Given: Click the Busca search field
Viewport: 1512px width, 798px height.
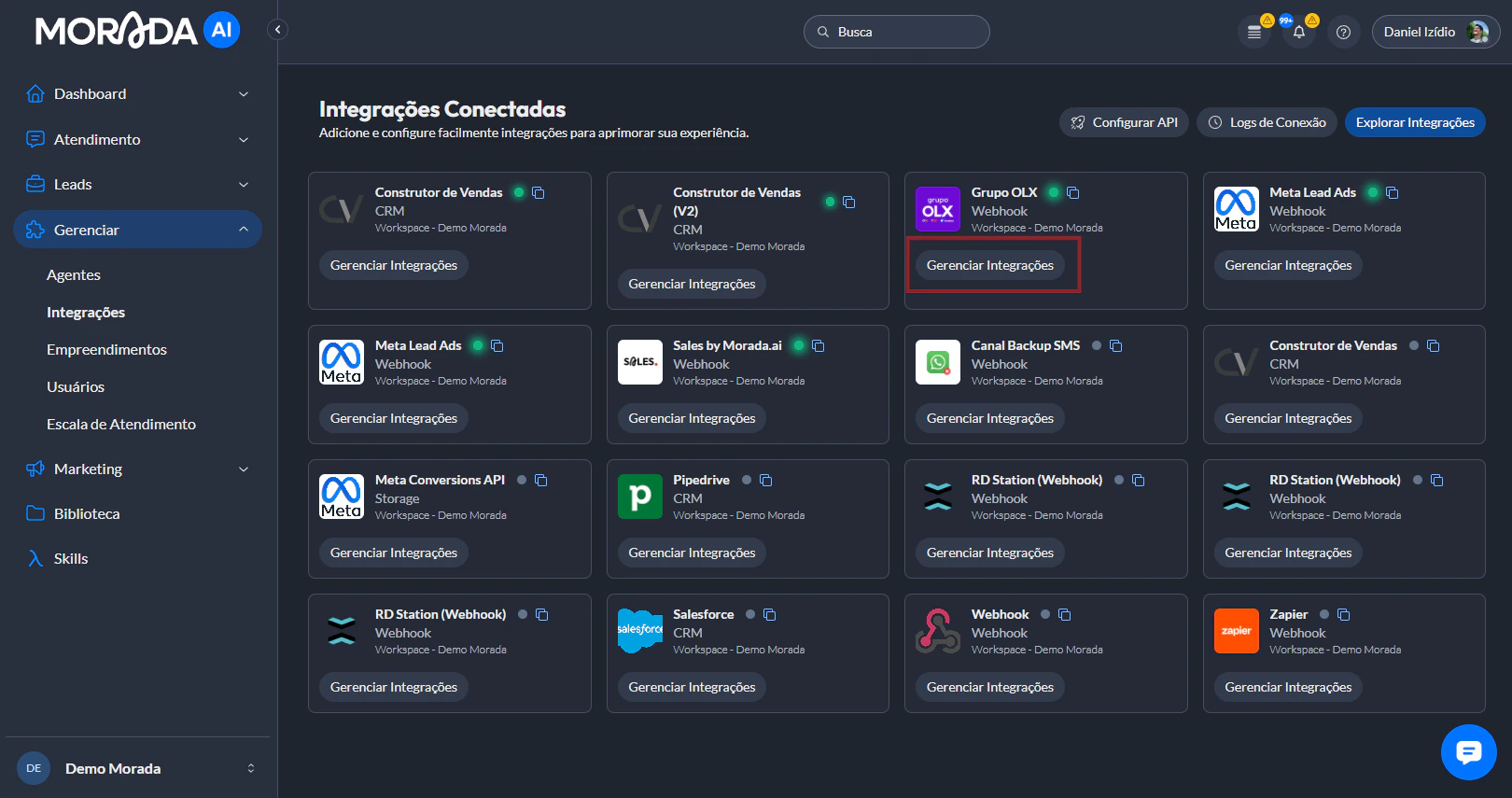Looking at the screenshot, I should (x=897, y=32).
